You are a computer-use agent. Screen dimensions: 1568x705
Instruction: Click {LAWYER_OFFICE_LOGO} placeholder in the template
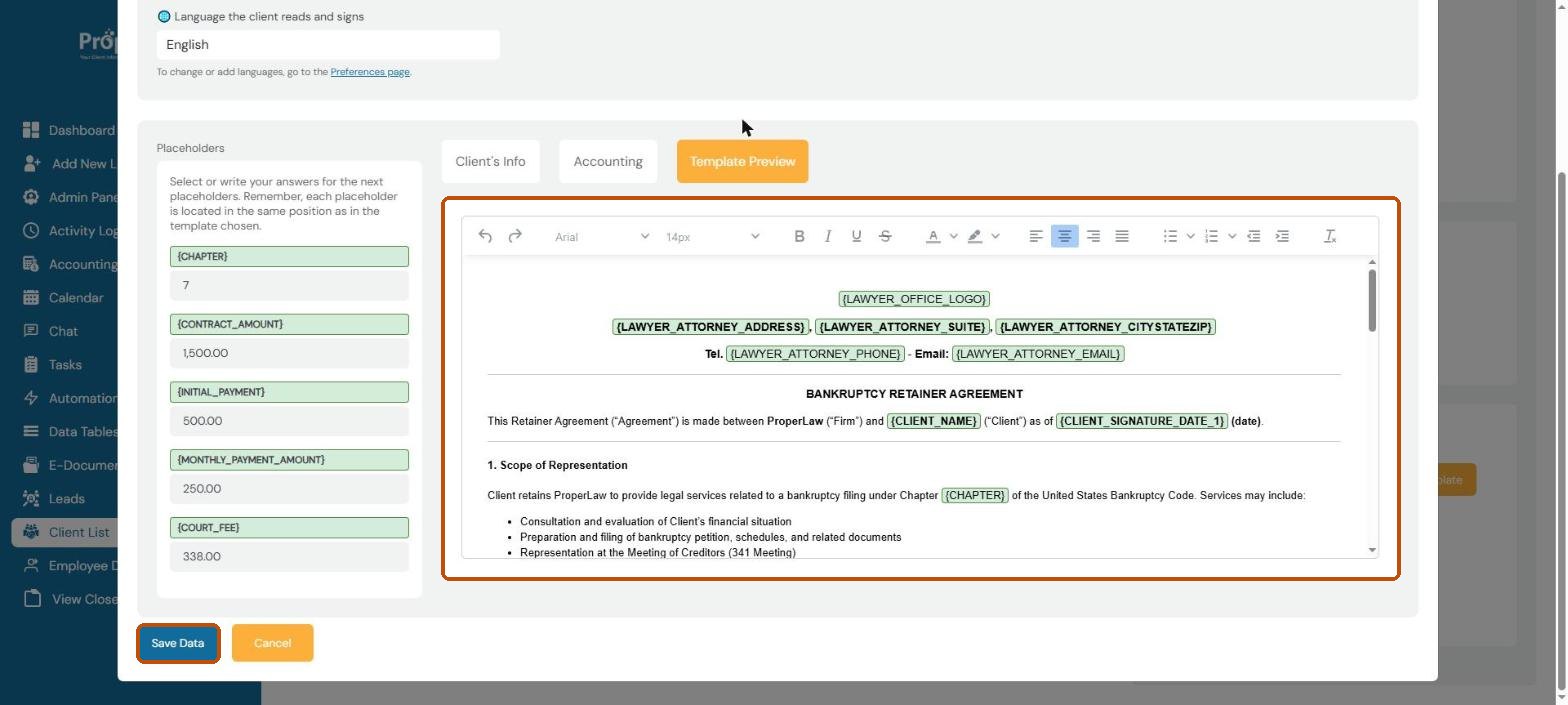(x=914, y=299)
